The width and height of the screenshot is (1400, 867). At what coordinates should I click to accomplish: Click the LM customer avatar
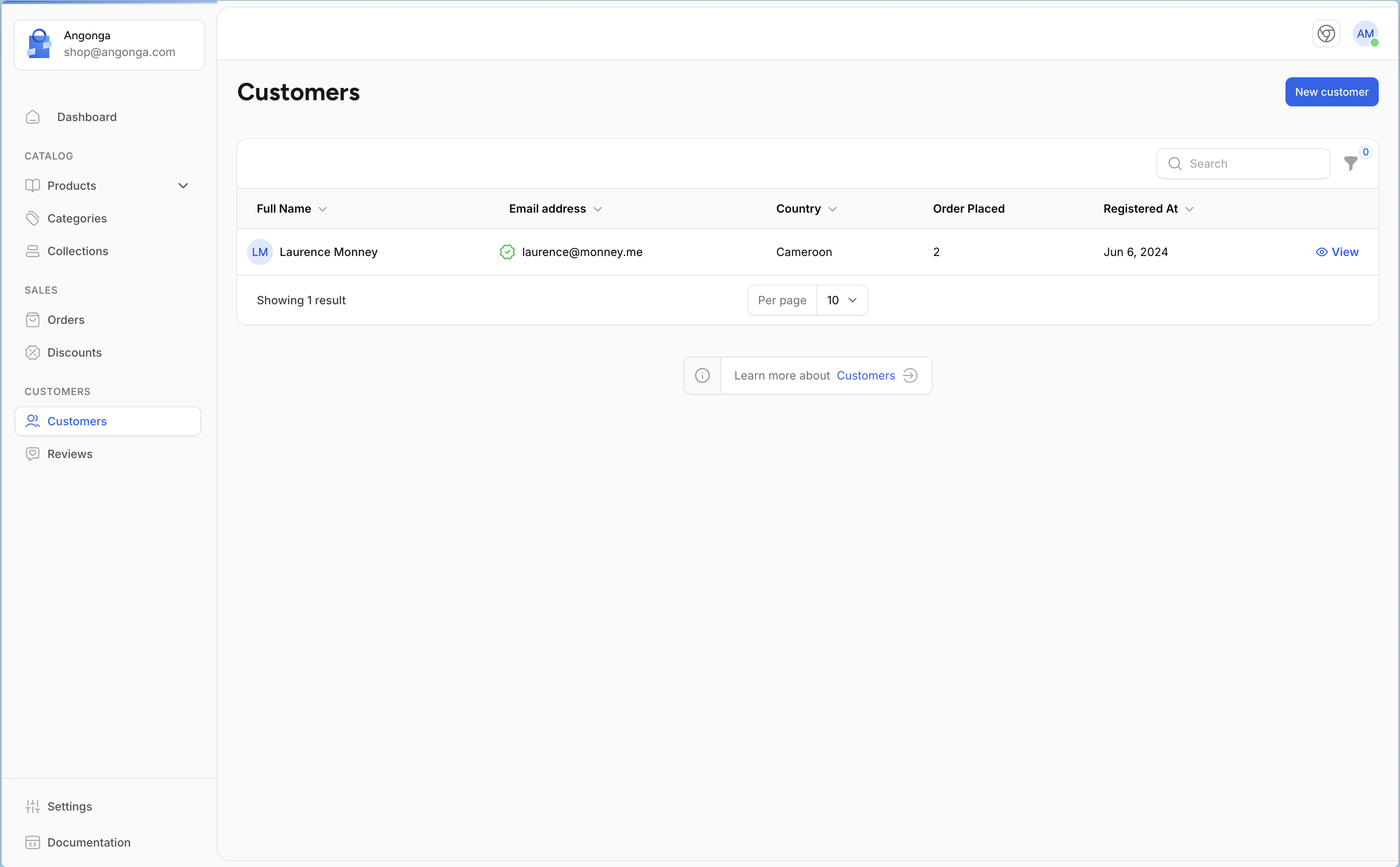pyautogui.click(x=260, y=252)
